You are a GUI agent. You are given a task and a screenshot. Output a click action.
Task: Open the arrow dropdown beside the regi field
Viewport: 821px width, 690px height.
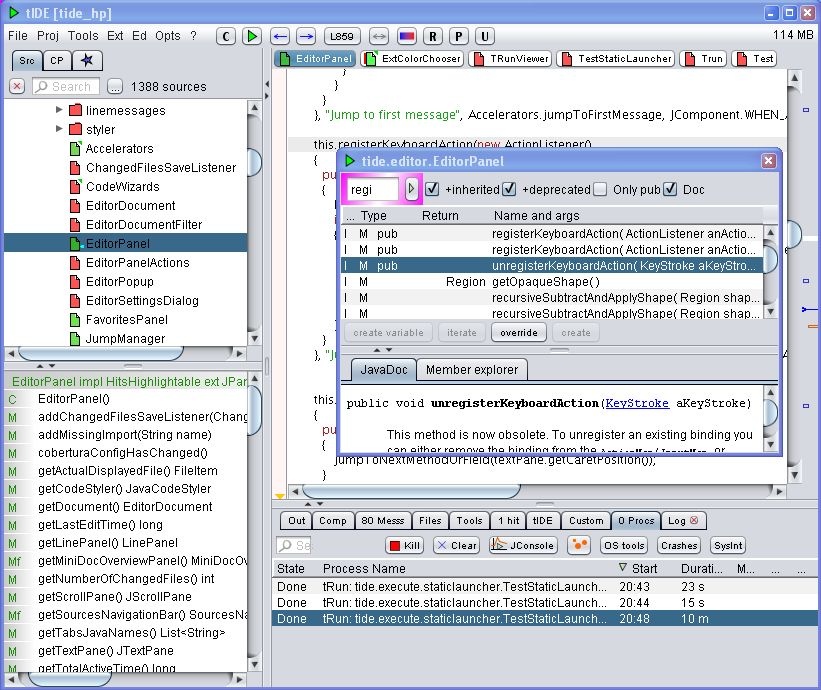[x=411, y=189]
